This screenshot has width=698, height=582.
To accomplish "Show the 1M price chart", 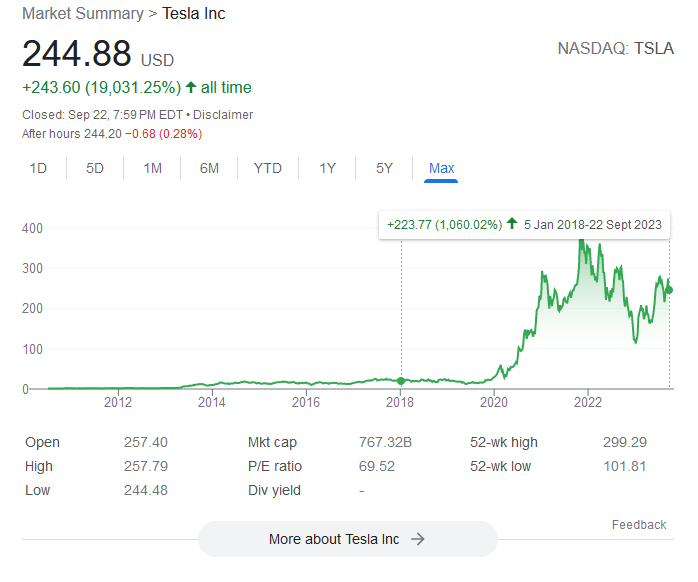I will [152, 168].
